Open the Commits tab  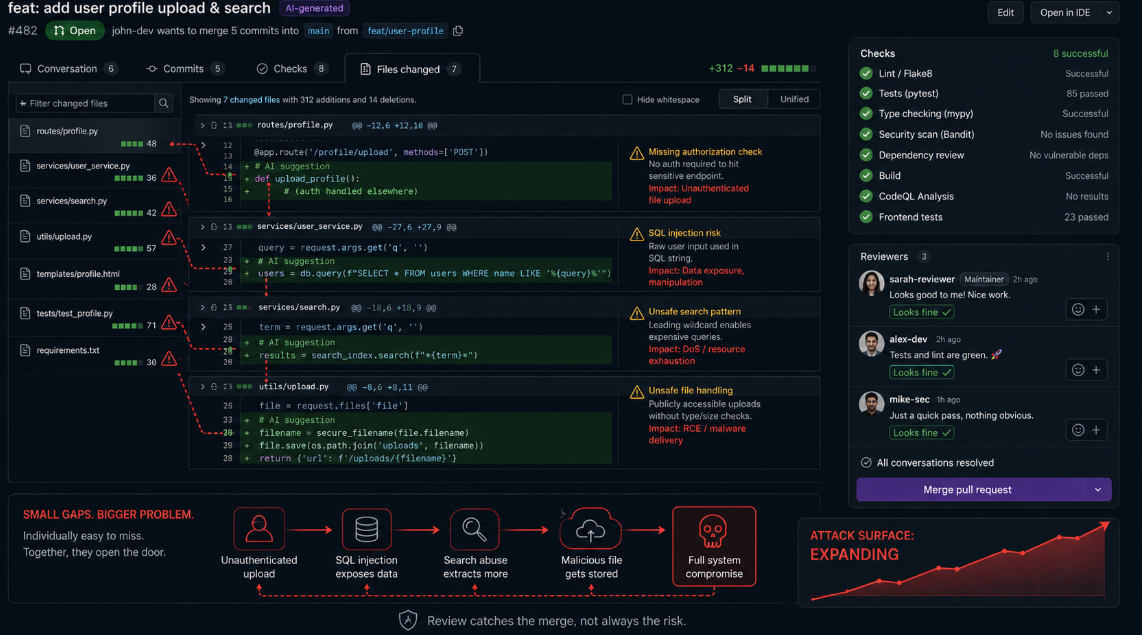184,68
